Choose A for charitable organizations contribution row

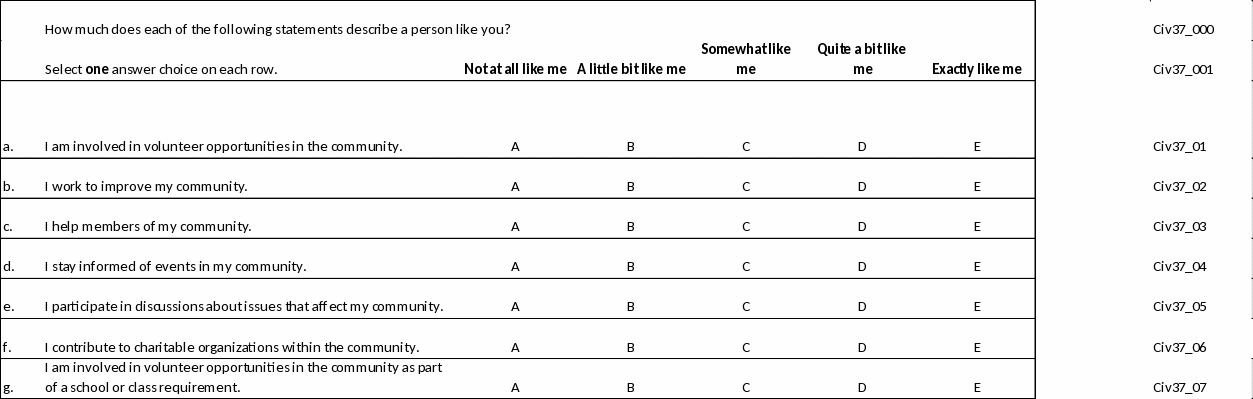[x=515, y=347]
